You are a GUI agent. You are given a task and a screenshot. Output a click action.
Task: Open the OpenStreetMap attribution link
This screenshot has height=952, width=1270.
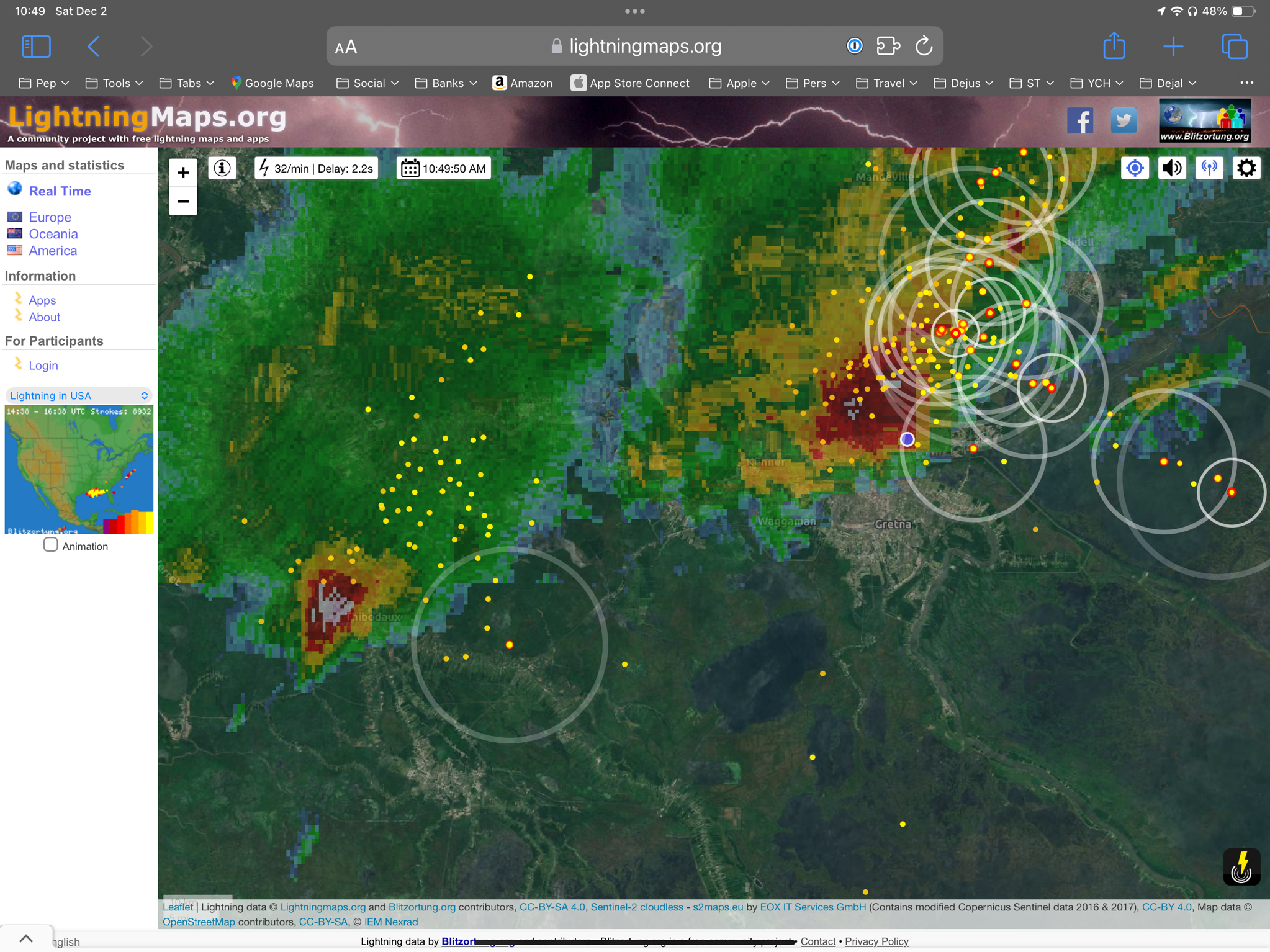point(199,922)
